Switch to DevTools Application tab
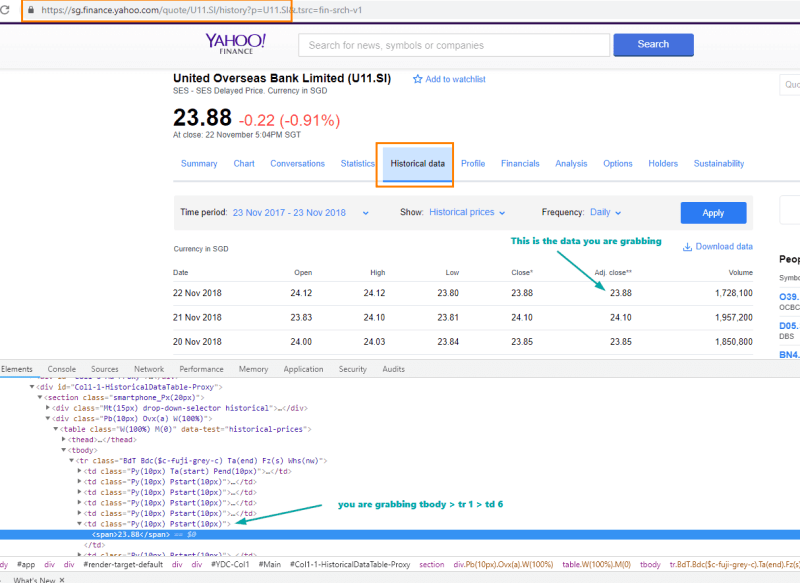 tap(303, 369)
